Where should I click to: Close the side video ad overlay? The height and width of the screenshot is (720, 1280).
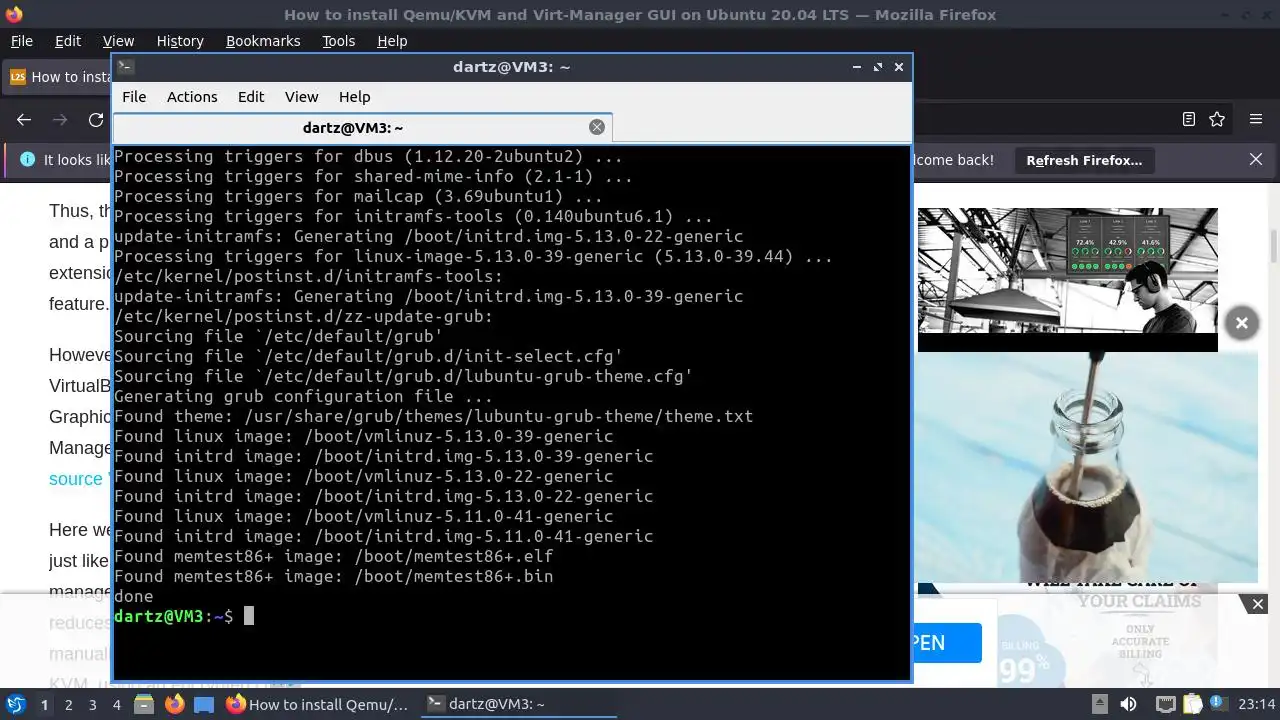pos(1241,323)
